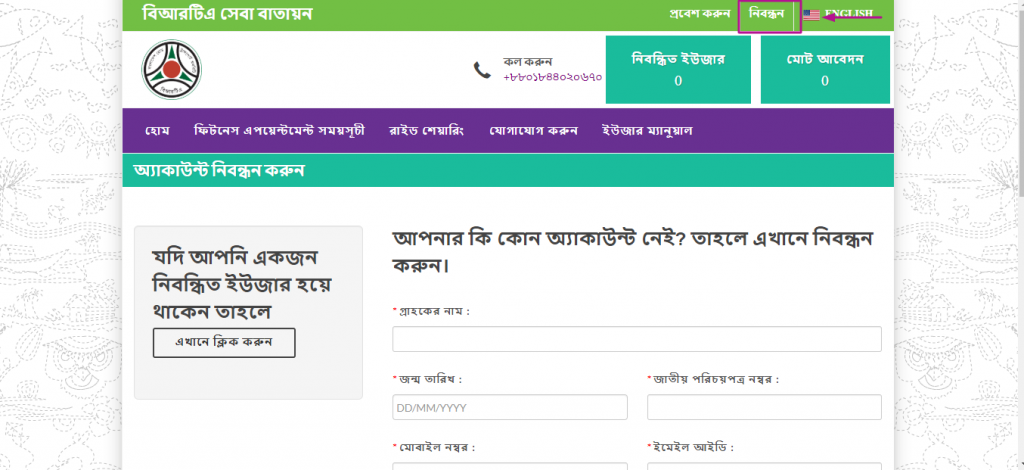Click the জাতীয় পরিচয়পত্র নম্বর field
1024x470 pixels.
(764, 408)
